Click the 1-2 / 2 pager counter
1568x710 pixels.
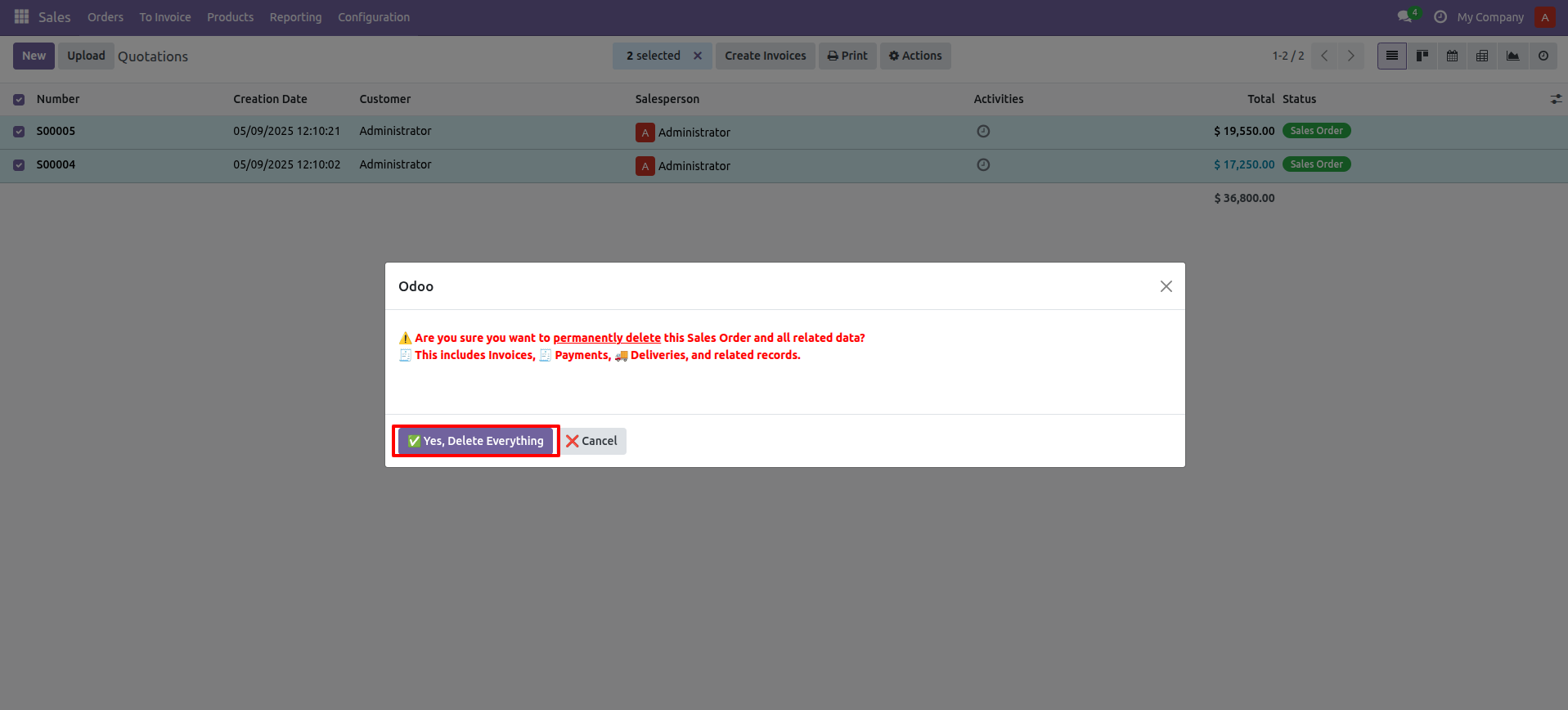[1288, 56]
